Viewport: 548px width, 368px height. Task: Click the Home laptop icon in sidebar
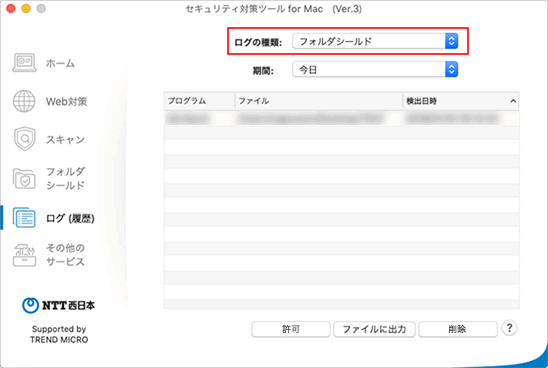tap(24, 63)
